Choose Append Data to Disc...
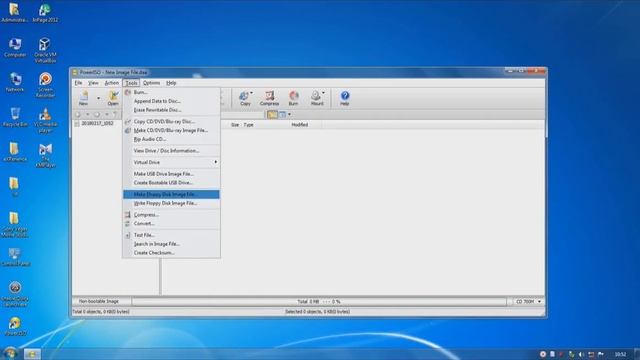The height and width of the screenshot is (360, 640). tap(171, 101)
